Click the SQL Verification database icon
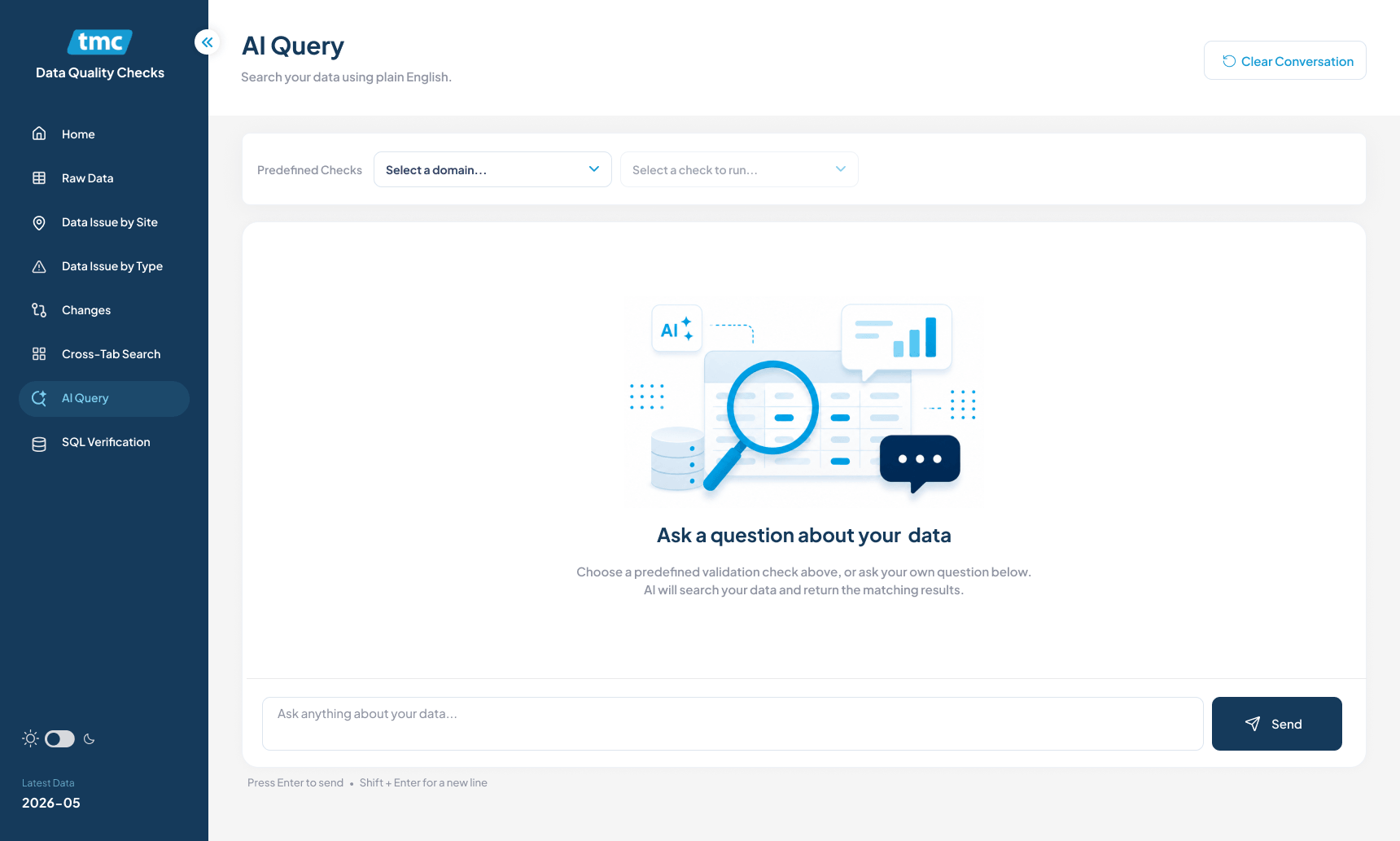Viewport: 1400px width, 841px height. 39,443
